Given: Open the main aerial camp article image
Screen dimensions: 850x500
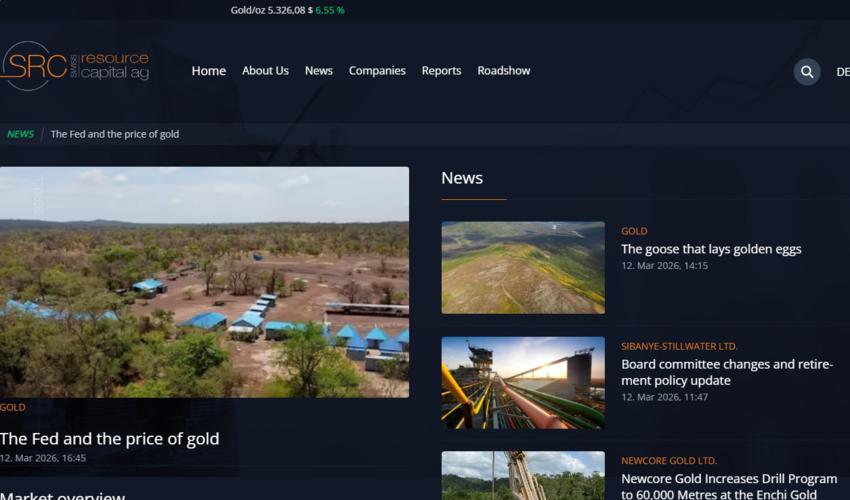Looking at the screenshot, I should [204, 282].
